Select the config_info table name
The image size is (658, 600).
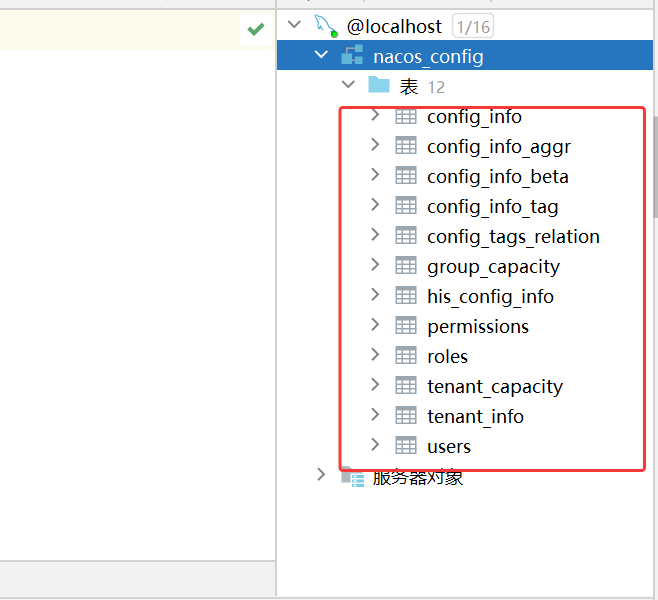474,117
